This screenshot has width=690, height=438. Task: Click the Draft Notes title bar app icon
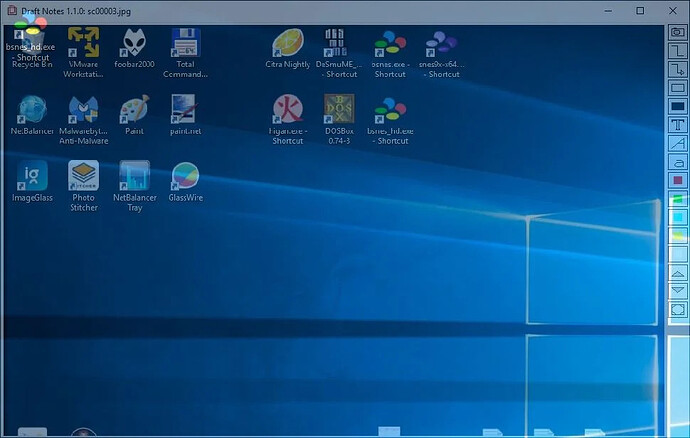pos(10,9)
